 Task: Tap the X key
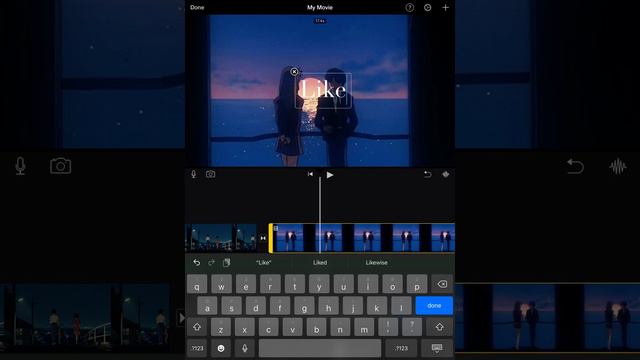click(x=245, y=327)
